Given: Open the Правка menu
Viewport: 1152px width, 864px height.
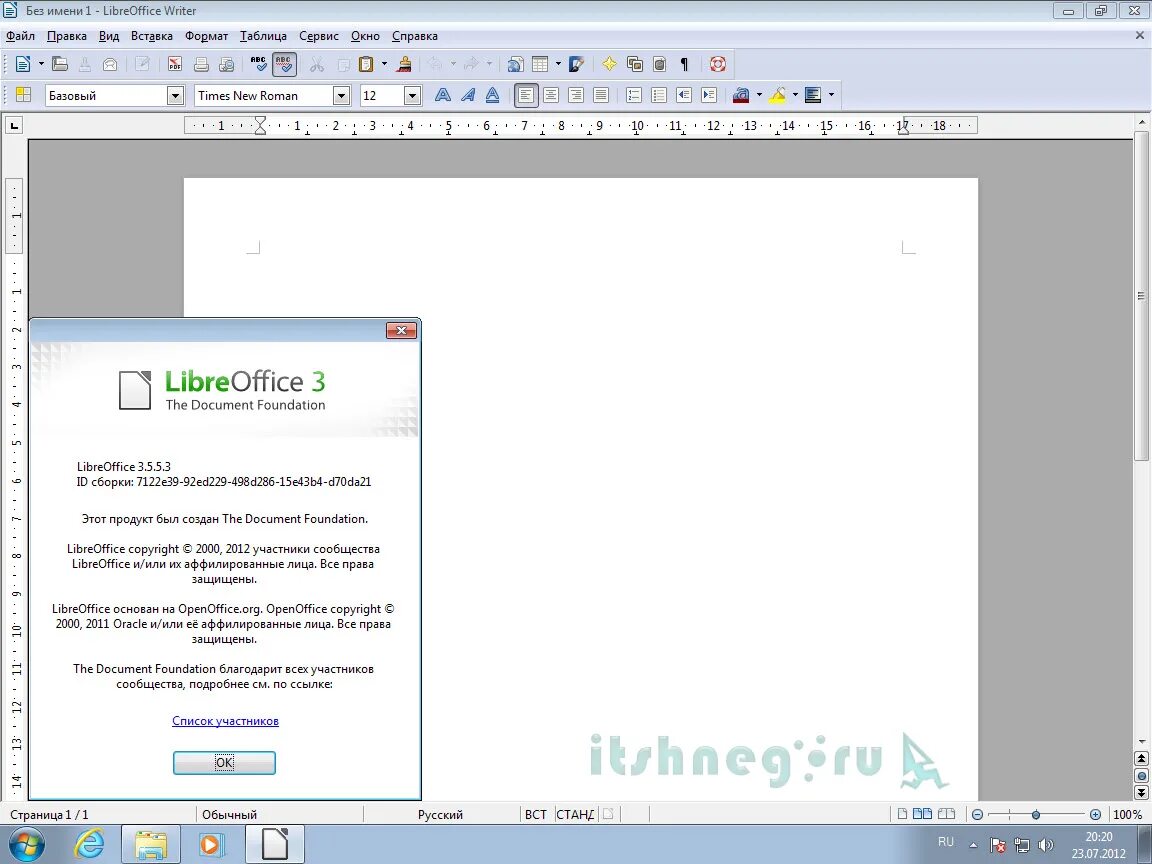Looking at the screenshot, I should pyautogui.click(x=67, y=35).
